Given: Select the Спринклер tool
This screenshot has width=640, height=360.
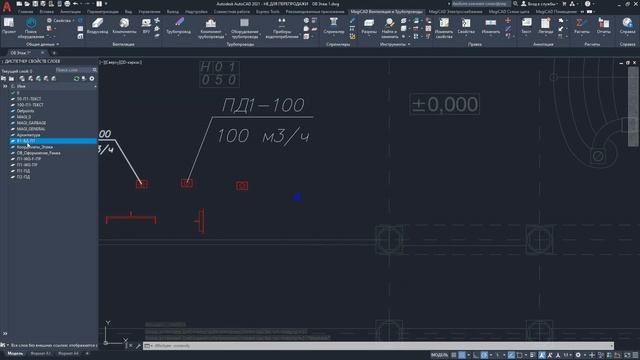Looking at the screenshot, I should point(333,26).
